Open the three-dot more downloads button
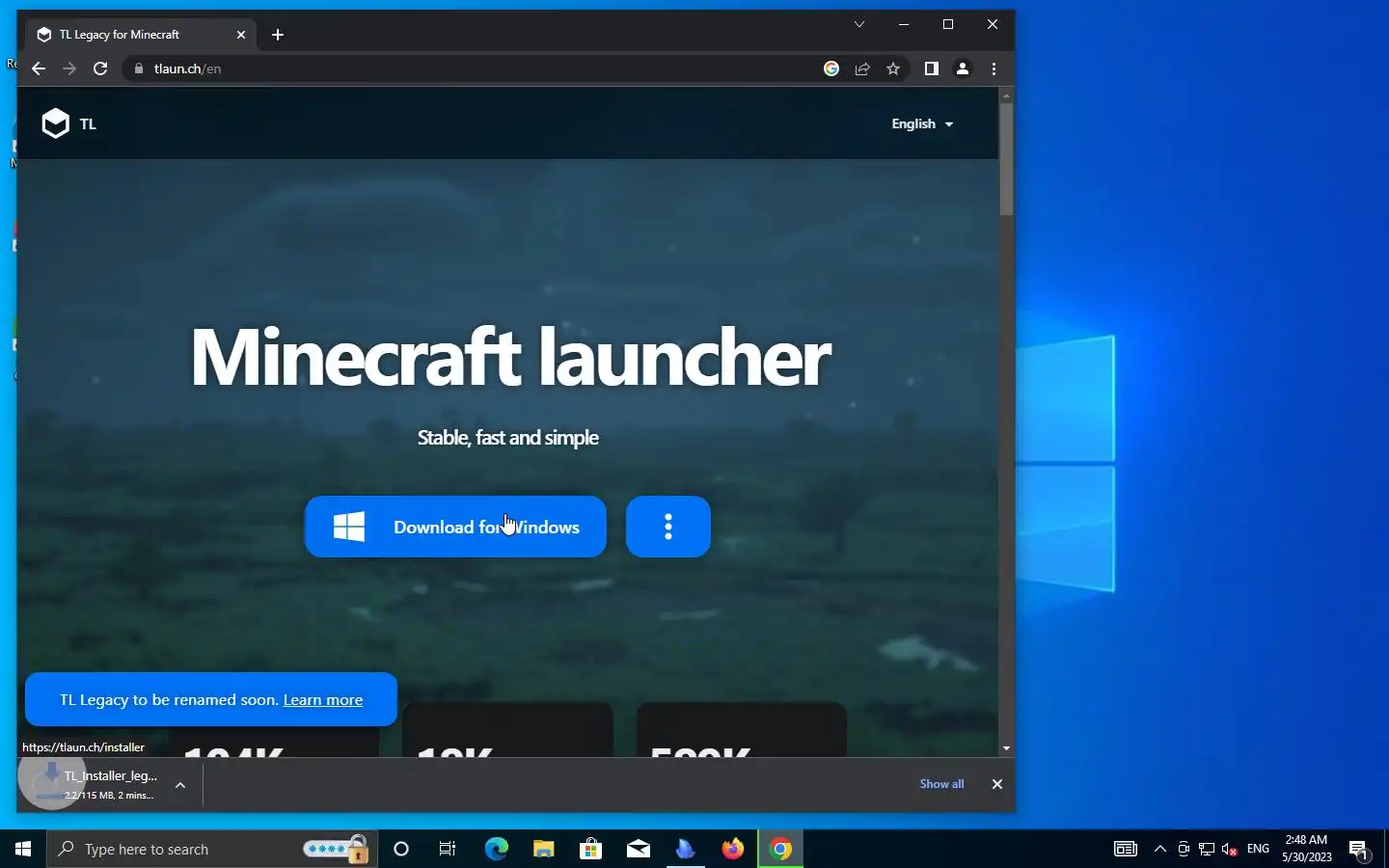The width and height of the screenshot is (1389, 868). point(667,527)
